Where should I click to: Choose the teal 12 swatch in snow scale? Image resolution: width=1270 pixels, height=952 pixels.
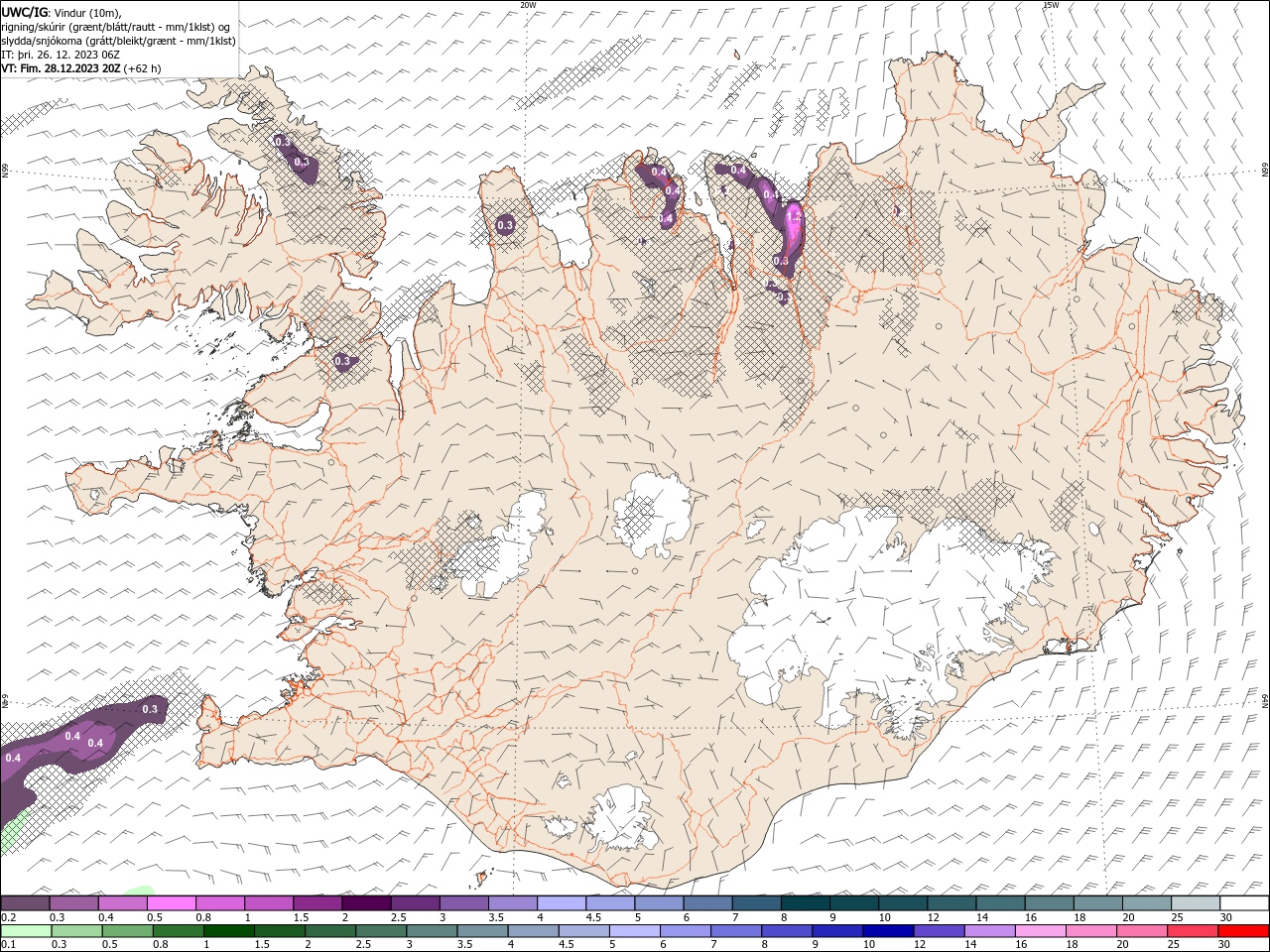951,903
